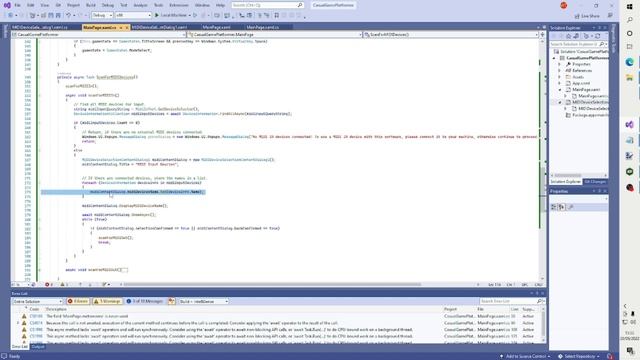Toggle the Warnings filter in Error List
Screen dimensions: 640x360
(x=107, y=301)
